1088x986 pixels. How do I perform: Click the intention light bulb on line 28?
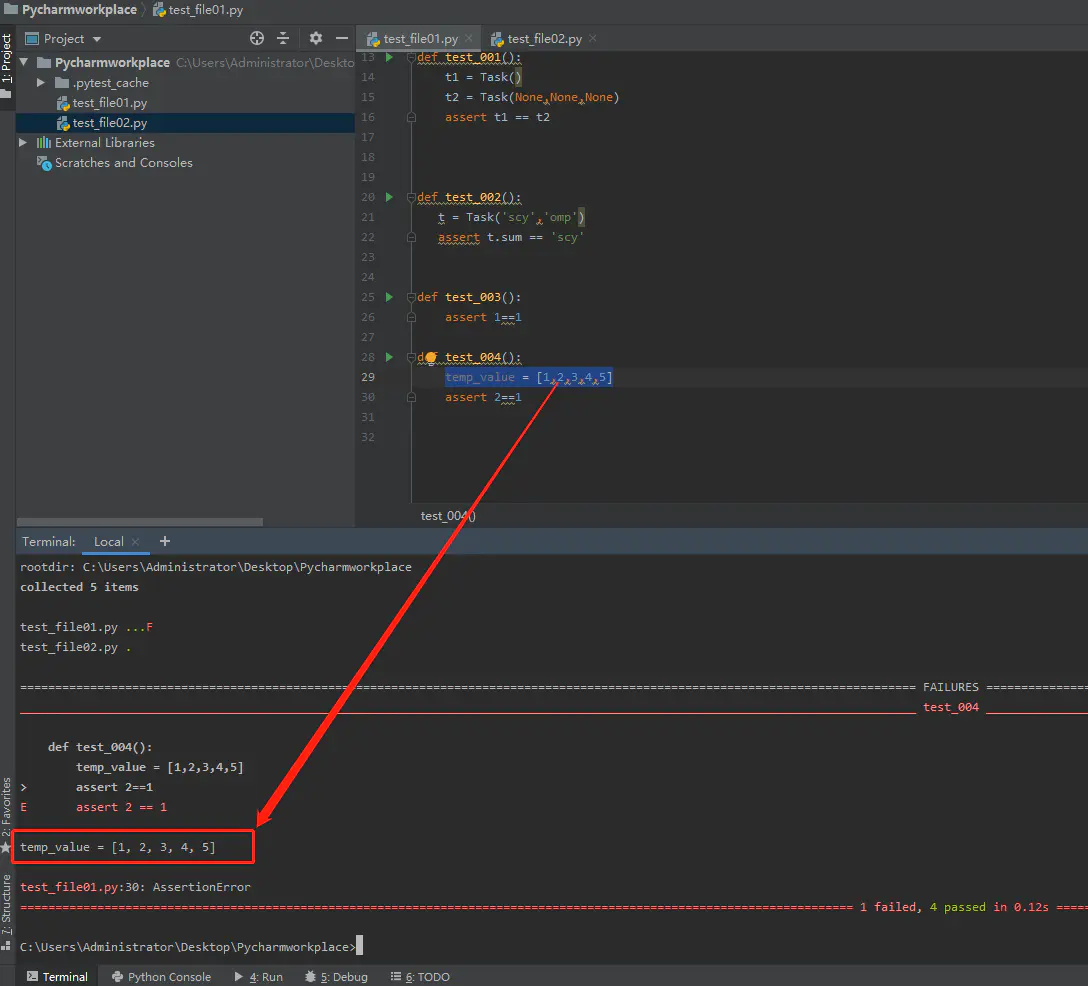tap(431, 357)
